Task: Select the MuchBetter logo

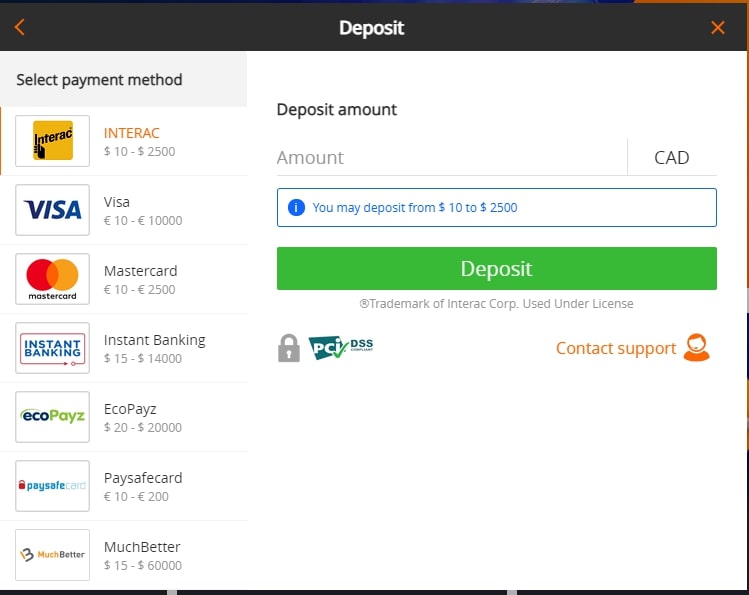Action: 53,555
